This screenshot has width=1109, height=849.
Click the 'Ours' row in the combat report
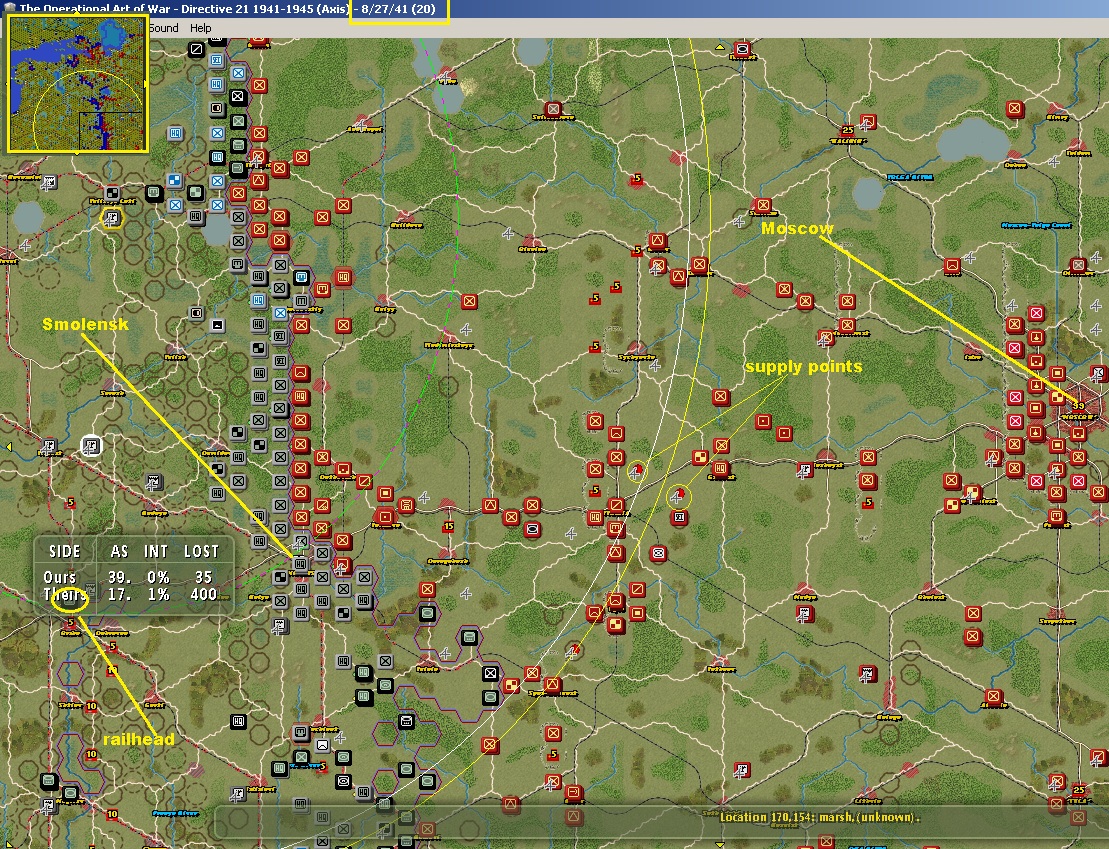pyautogui.click(x=133, y=577)
